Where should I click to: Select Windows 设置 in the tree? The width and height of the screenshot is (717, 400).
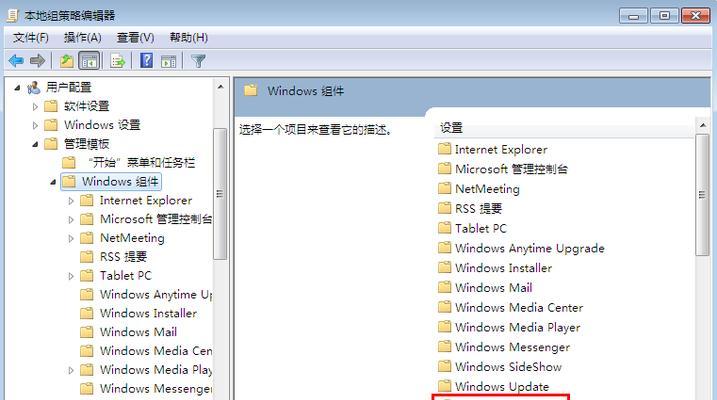click(x=102, y=125)
